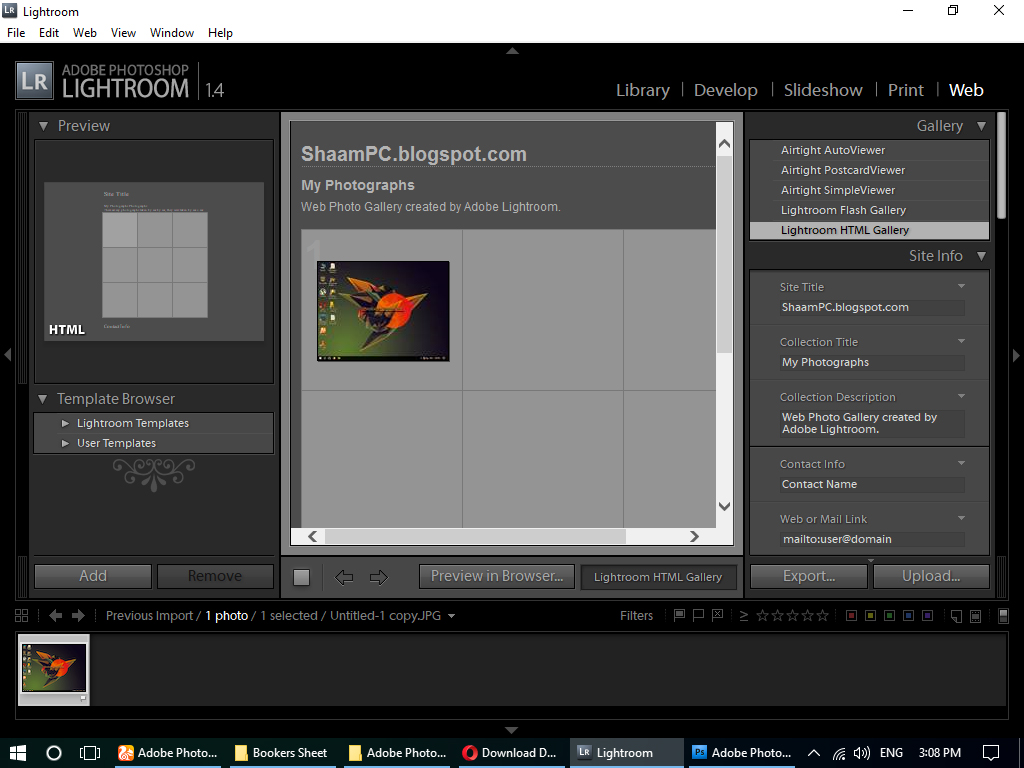Image resolution: width=1024 pixels, height=768 pixels.
Task: Click the grid view icon in filmstrip bar
Action: 22,616
